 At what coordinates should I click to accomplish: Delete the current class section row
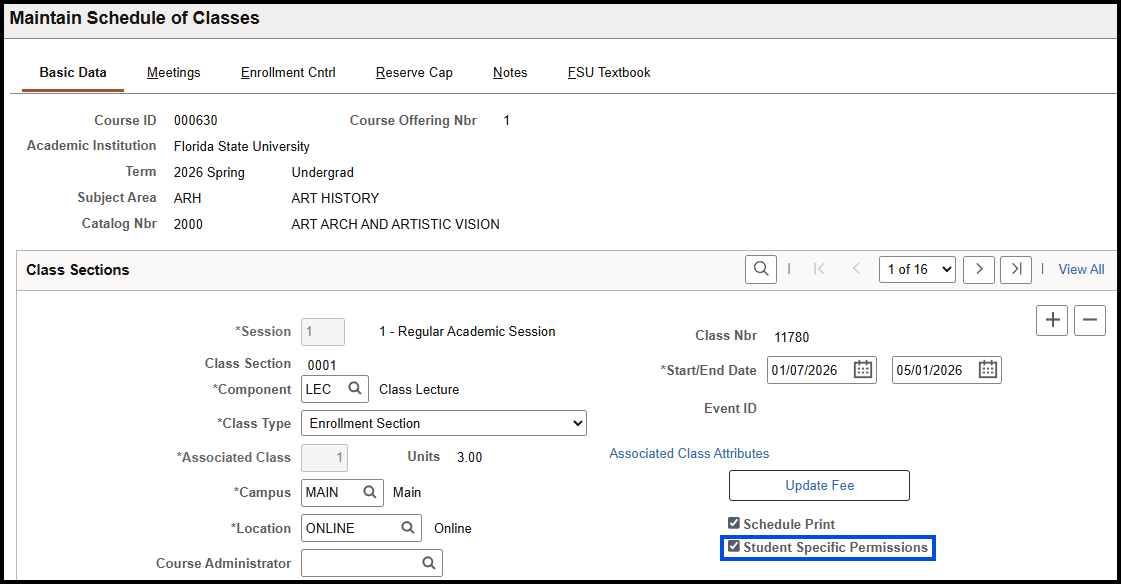point(1089,320)
